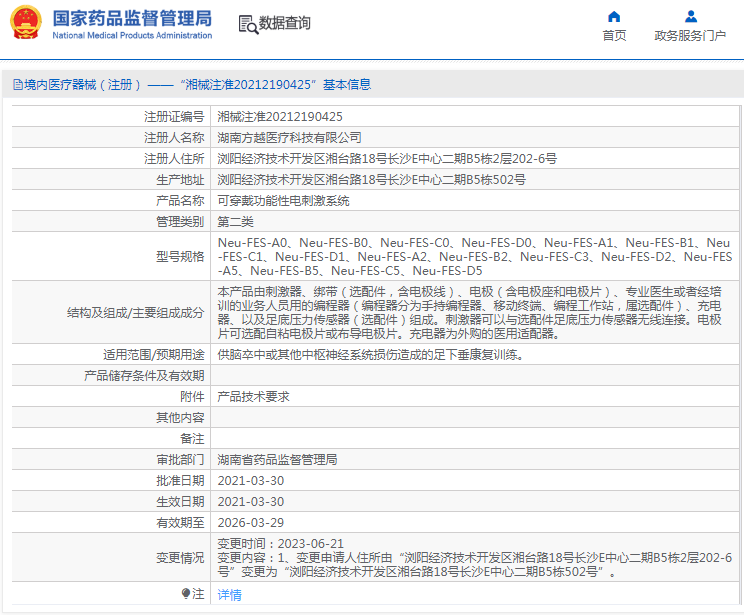Select 湖南方越医疗科技有限公司 registrant name
This screenshot has width=744, height=615.
point(289,138)
